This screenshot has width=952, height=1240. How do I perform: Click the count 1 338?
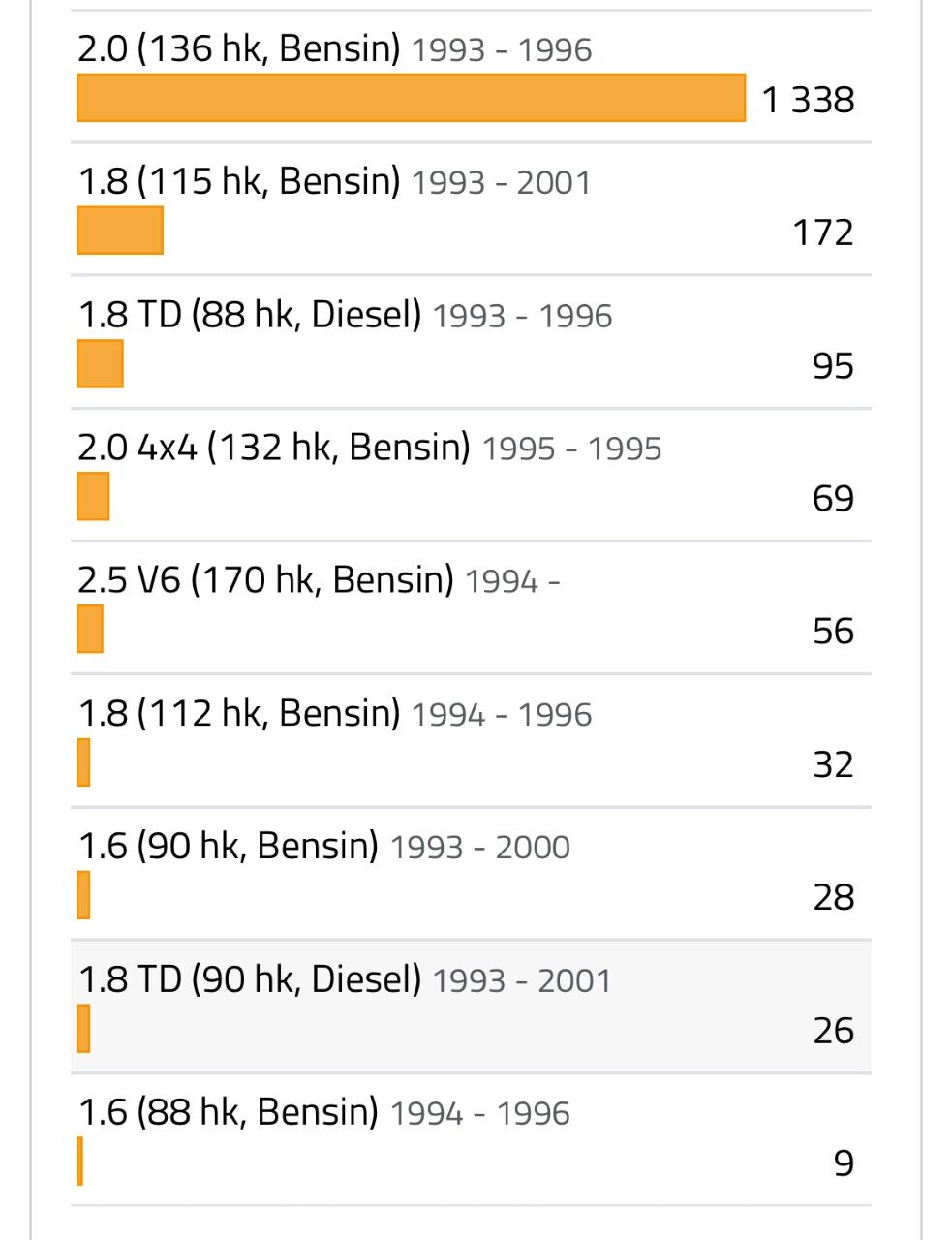[808, 100]
